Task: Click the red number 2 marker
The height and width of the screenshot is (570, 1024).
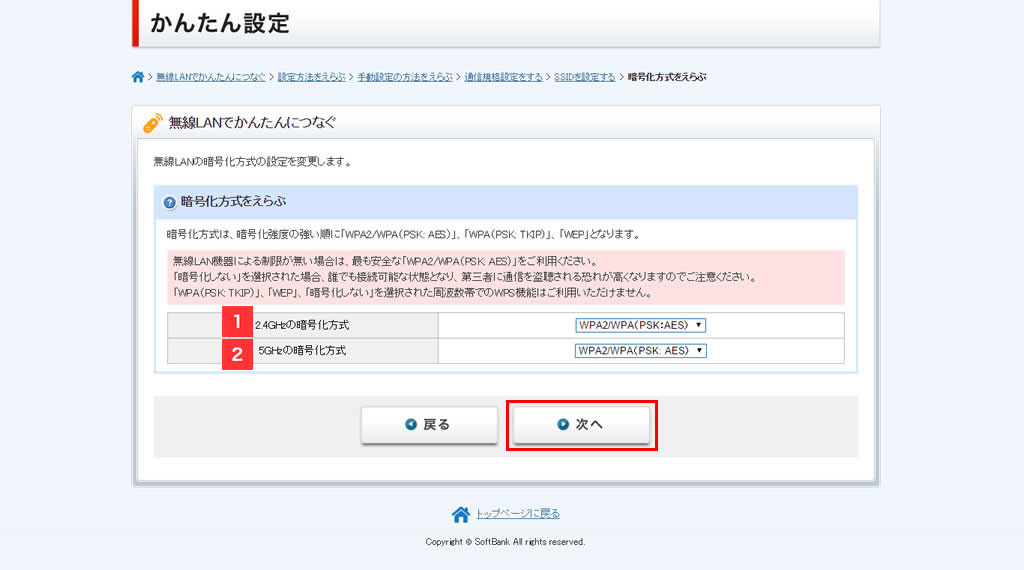Action: click(x=237, y=352)
